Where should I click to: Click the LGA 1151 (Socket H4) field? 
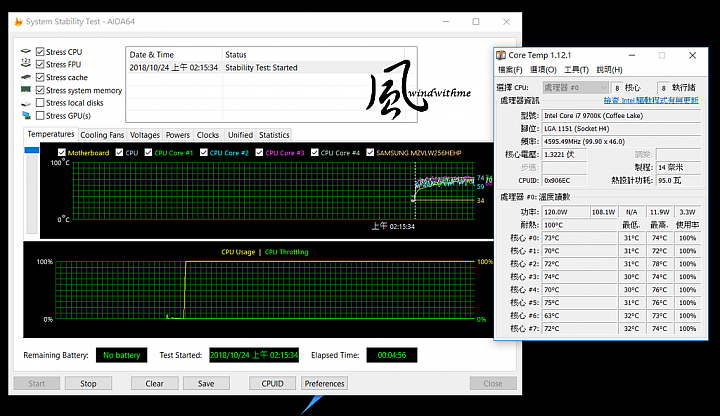621,129
